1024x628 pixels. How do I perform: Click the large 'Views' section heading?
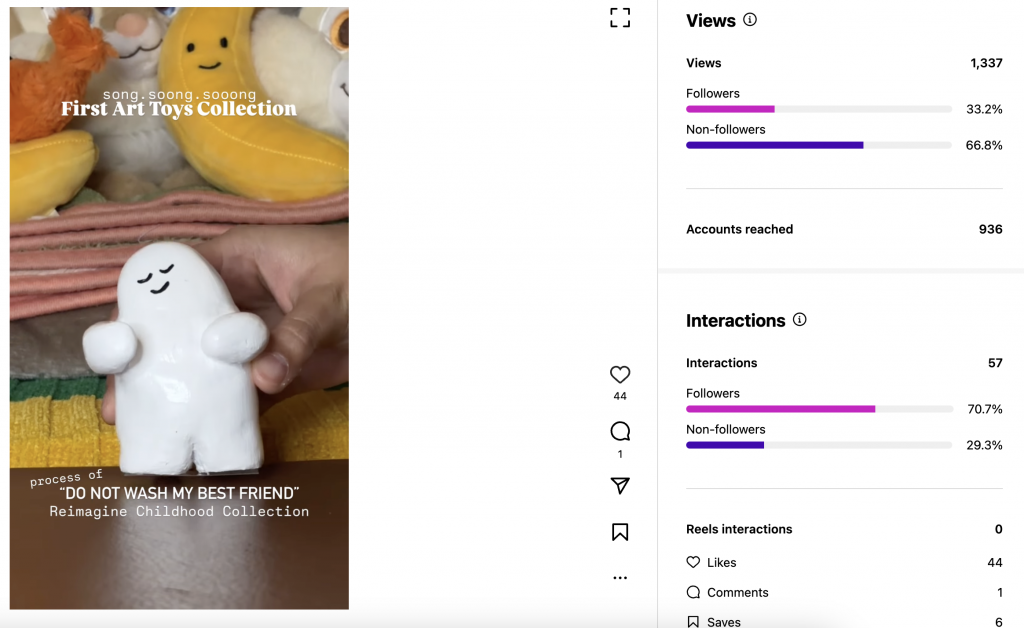coord(711,21)
